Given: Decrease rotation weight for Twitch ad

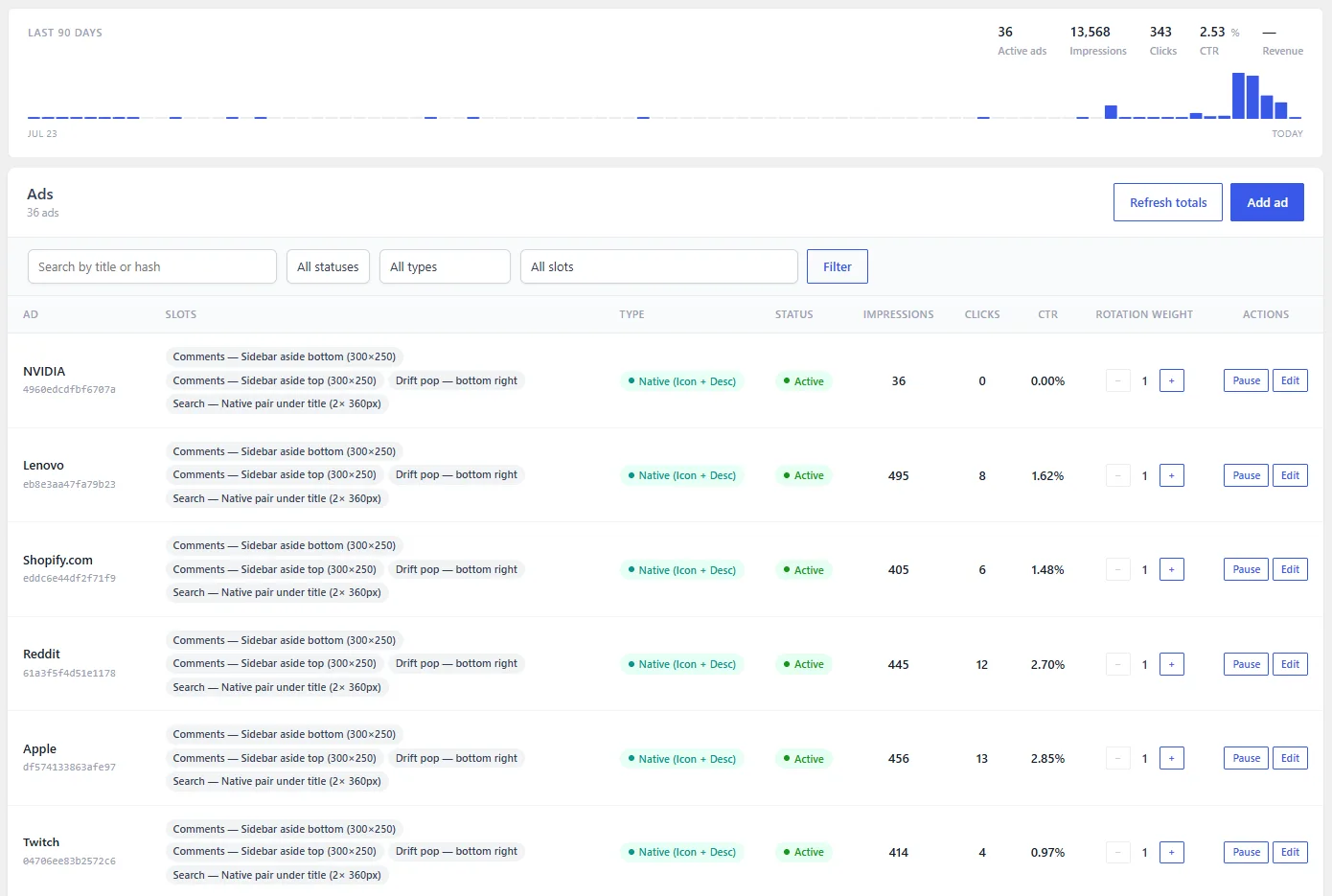Looking at the screenshot, I should 1118,852.
